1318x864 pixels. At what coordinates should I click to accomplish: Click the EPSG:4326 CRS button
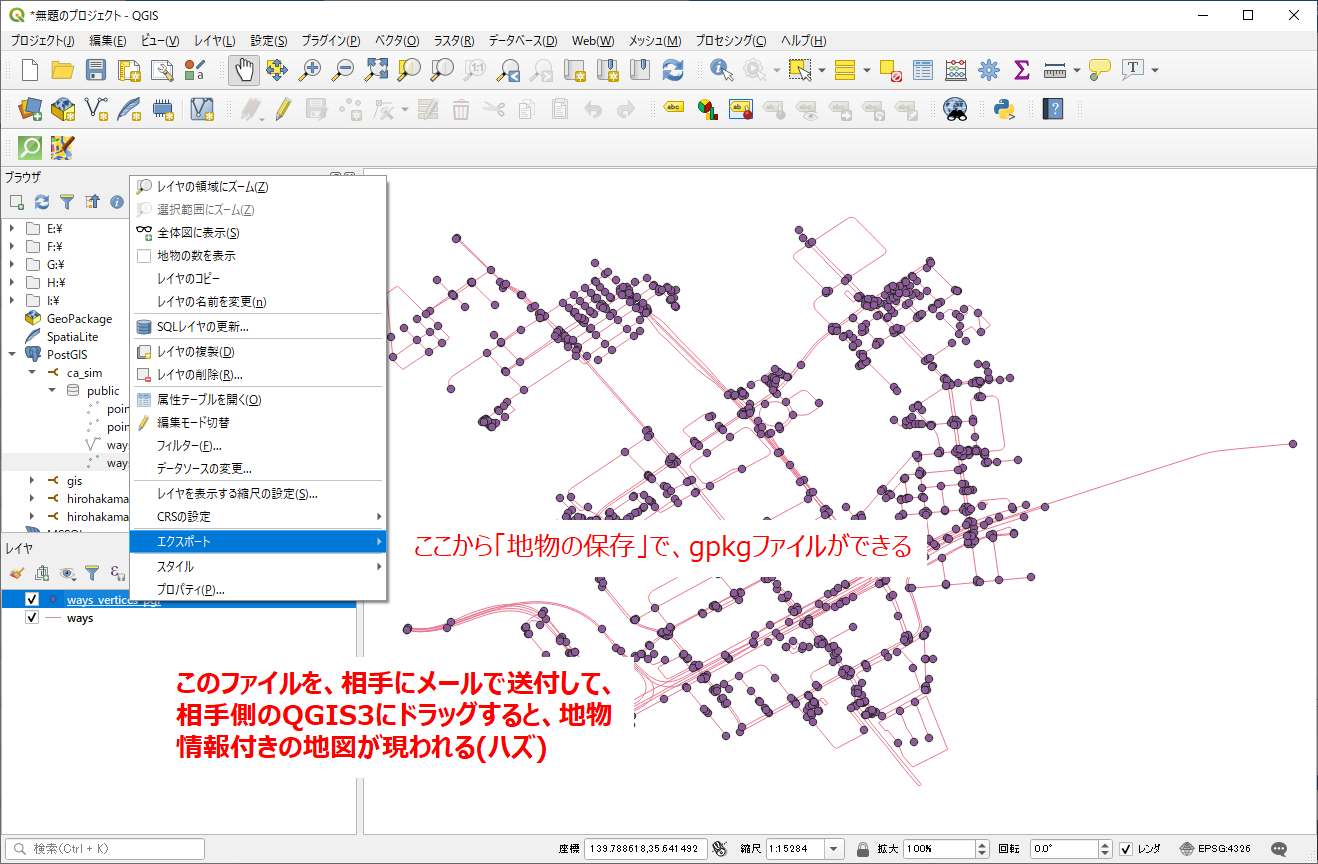tap(1216, 849)
